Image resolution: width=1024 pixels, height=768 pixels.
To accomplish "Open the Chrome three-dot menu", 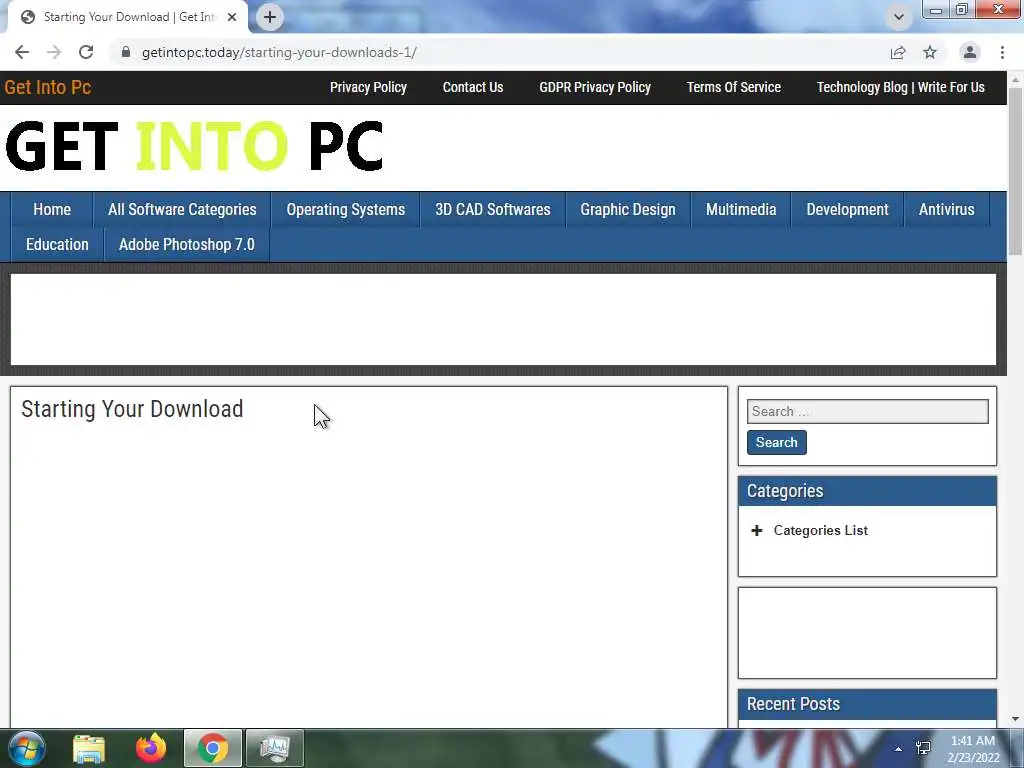I will 1002,52.
